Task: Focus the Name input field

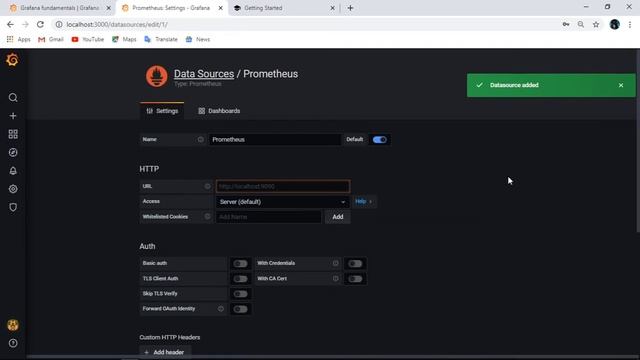Action: pyautogui.click(x=275, y=140)
